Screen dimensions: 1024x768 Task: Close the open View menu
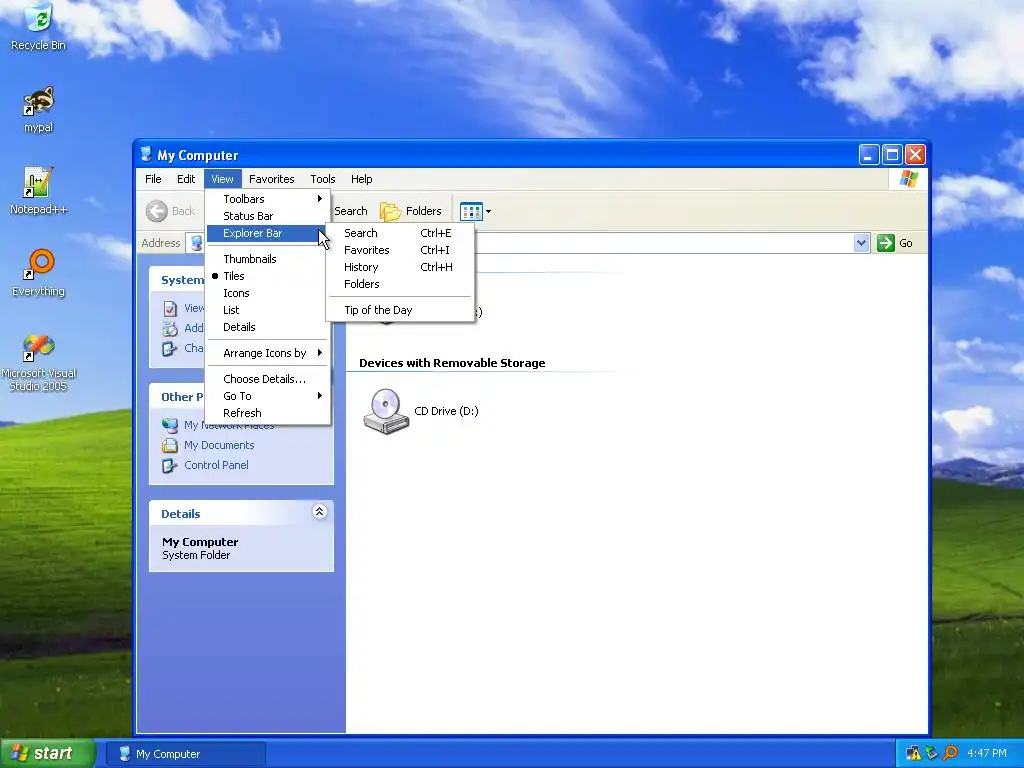(x=222, y=179)
